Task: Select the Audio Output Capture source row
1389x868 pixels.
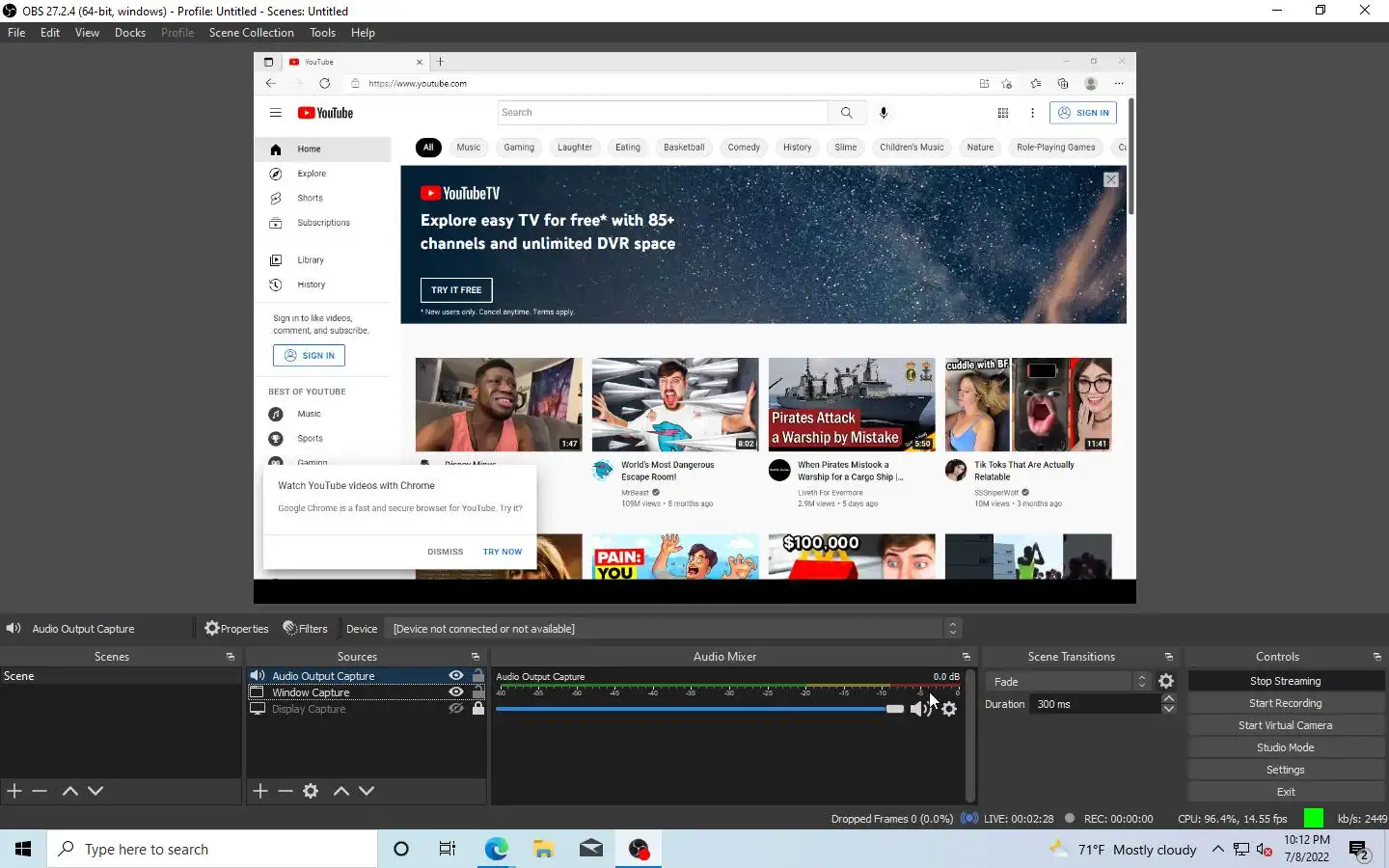Action: (x=367, y=676)
